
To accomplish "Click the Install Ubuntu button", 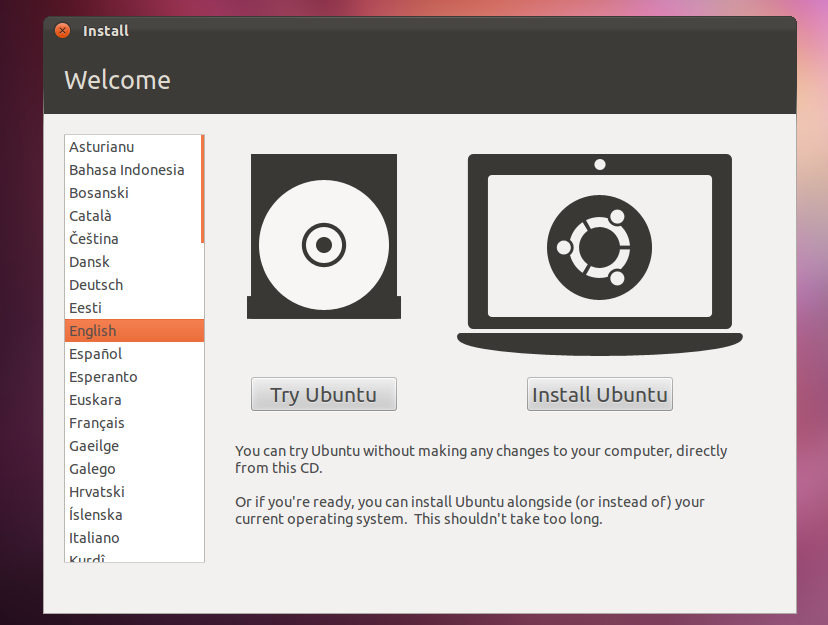I will [x=599, y=394].
